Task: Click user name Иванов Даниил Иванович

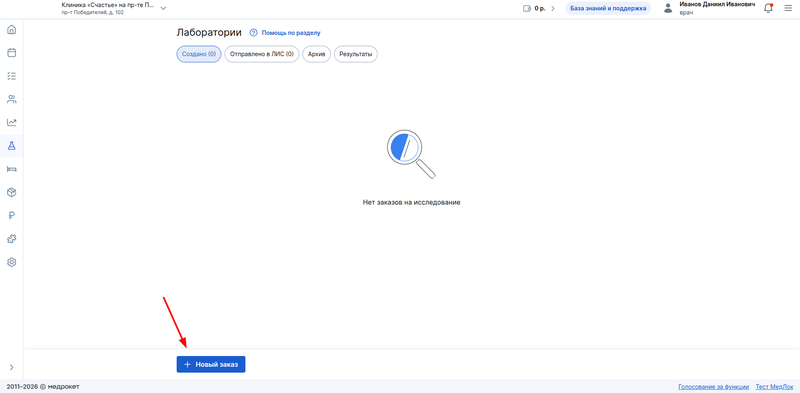Action: click(x=718, y=4)
